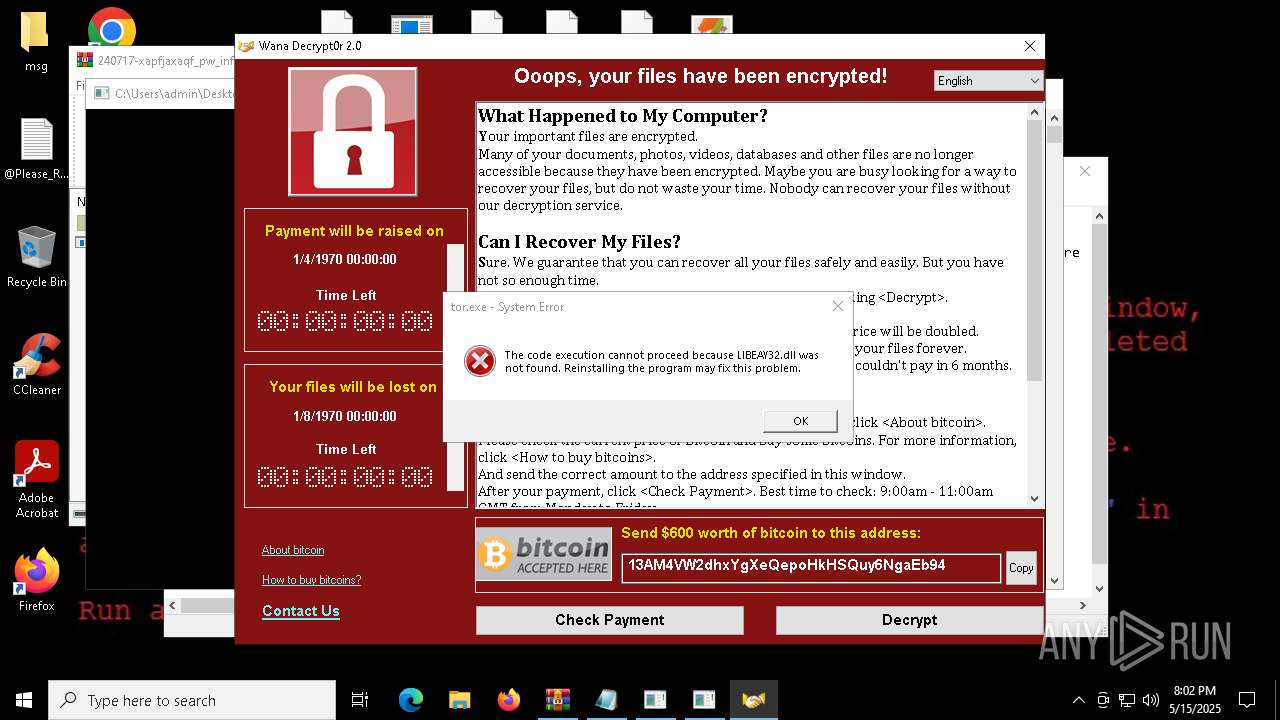Click the background horizontal scrollbar left arrow
The image size is (1280, 720).
click(x=172, y=605)
